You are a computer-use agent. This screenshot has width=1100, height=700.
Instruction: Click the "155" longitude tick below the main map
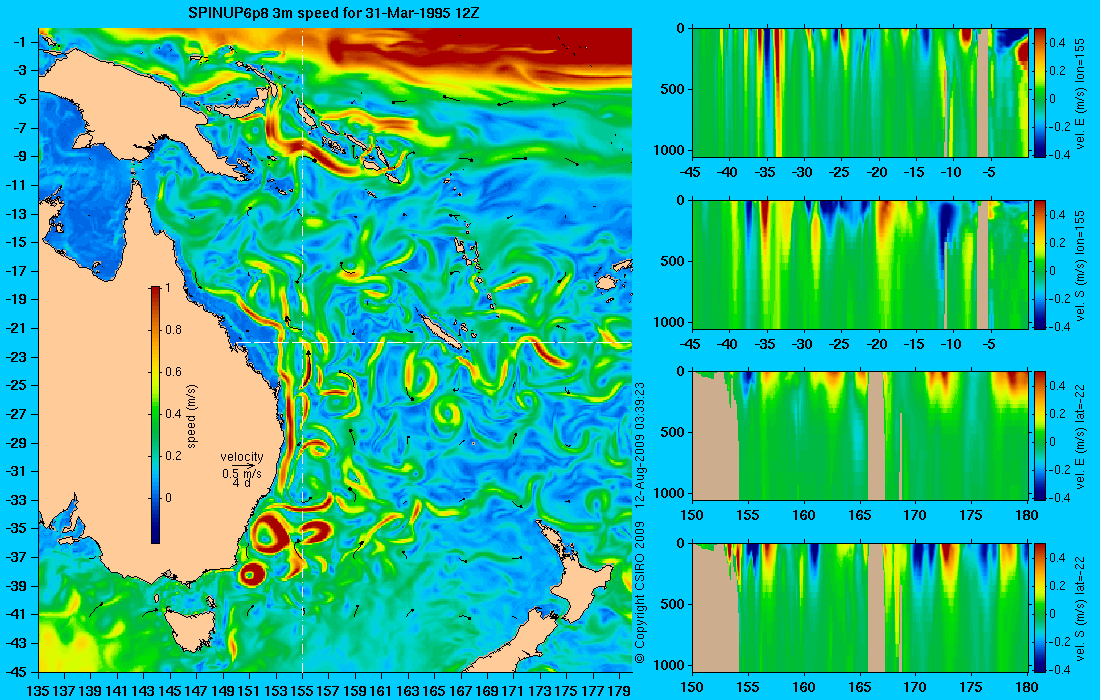coord(302,691)
